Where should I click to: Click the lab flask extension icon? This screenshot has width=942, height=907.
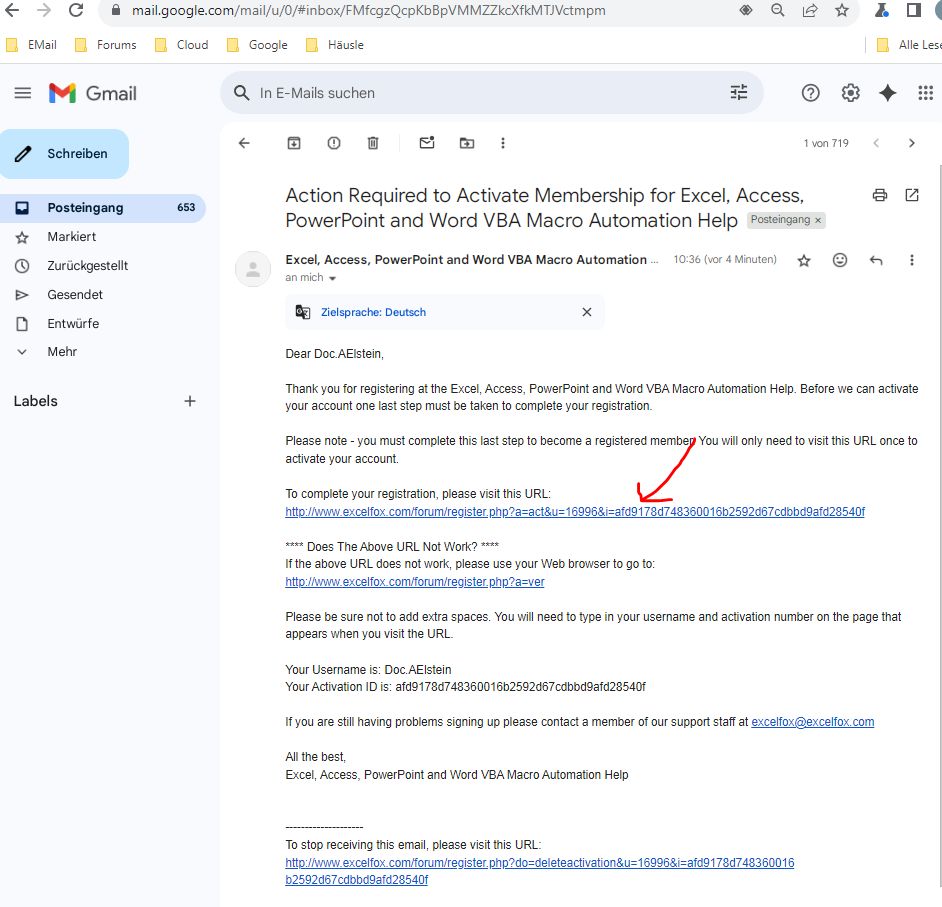coord(881,10)
